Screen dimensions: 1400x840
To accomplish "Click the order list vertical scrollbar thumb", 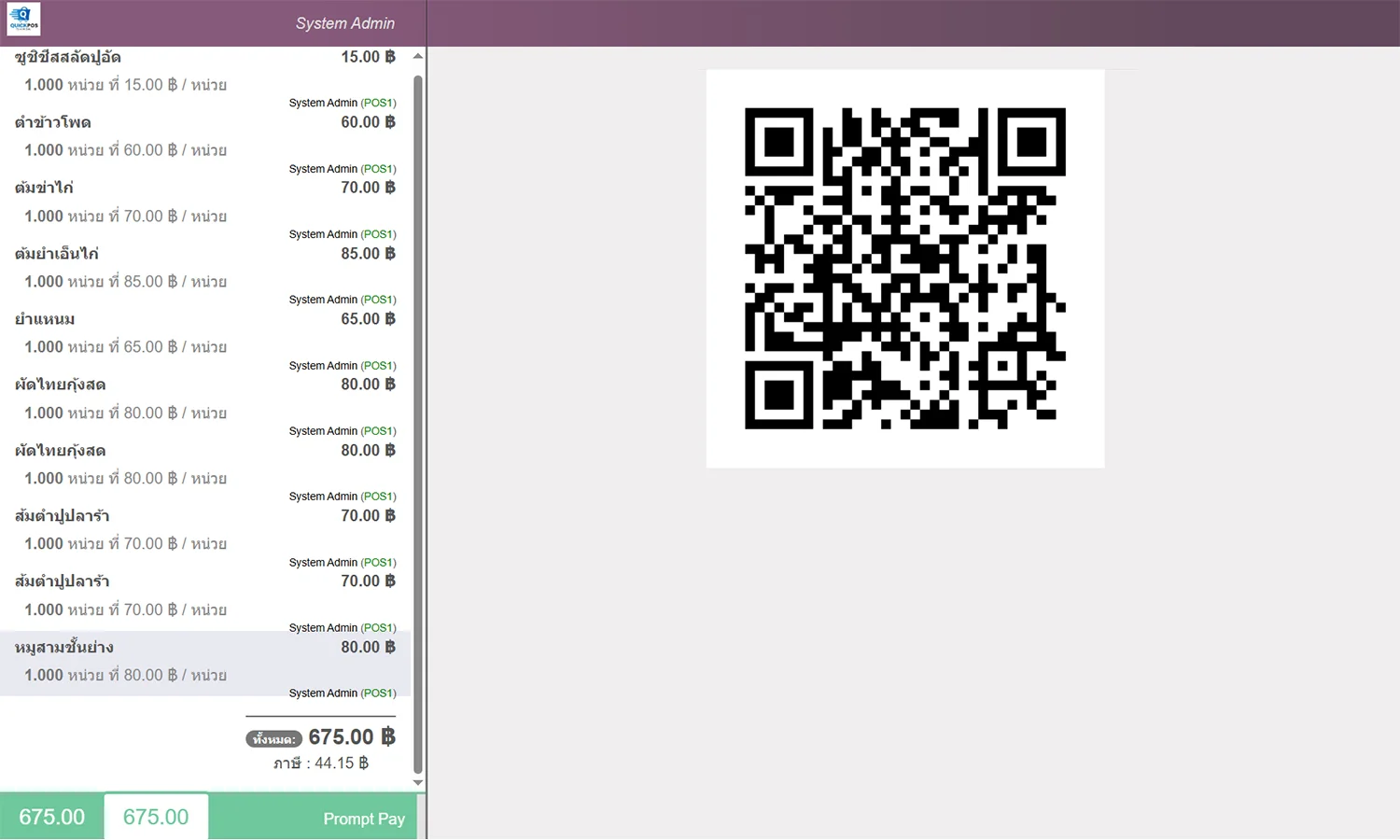I will (418, 420).
